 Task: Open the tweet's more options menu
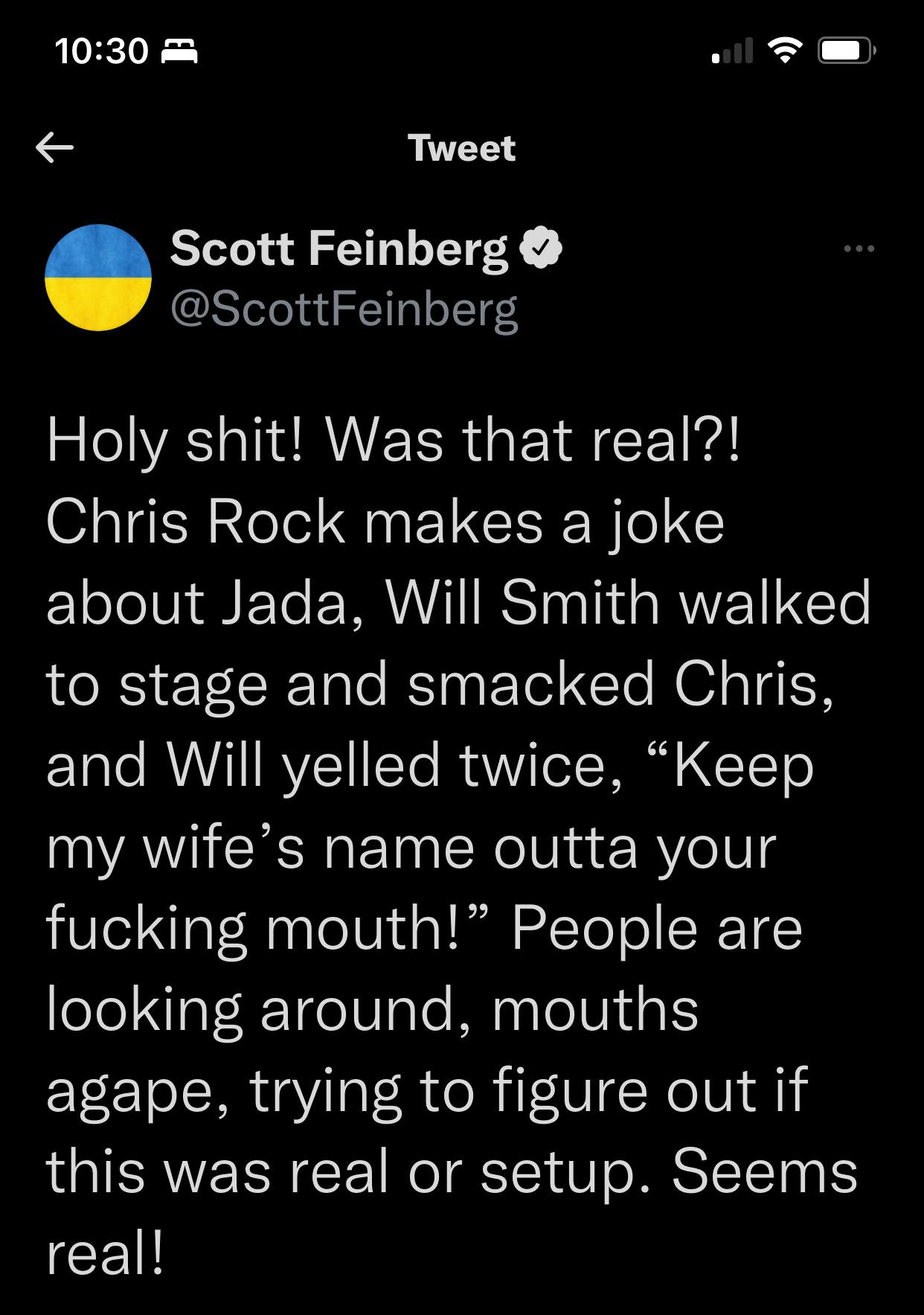coord(859,249)
